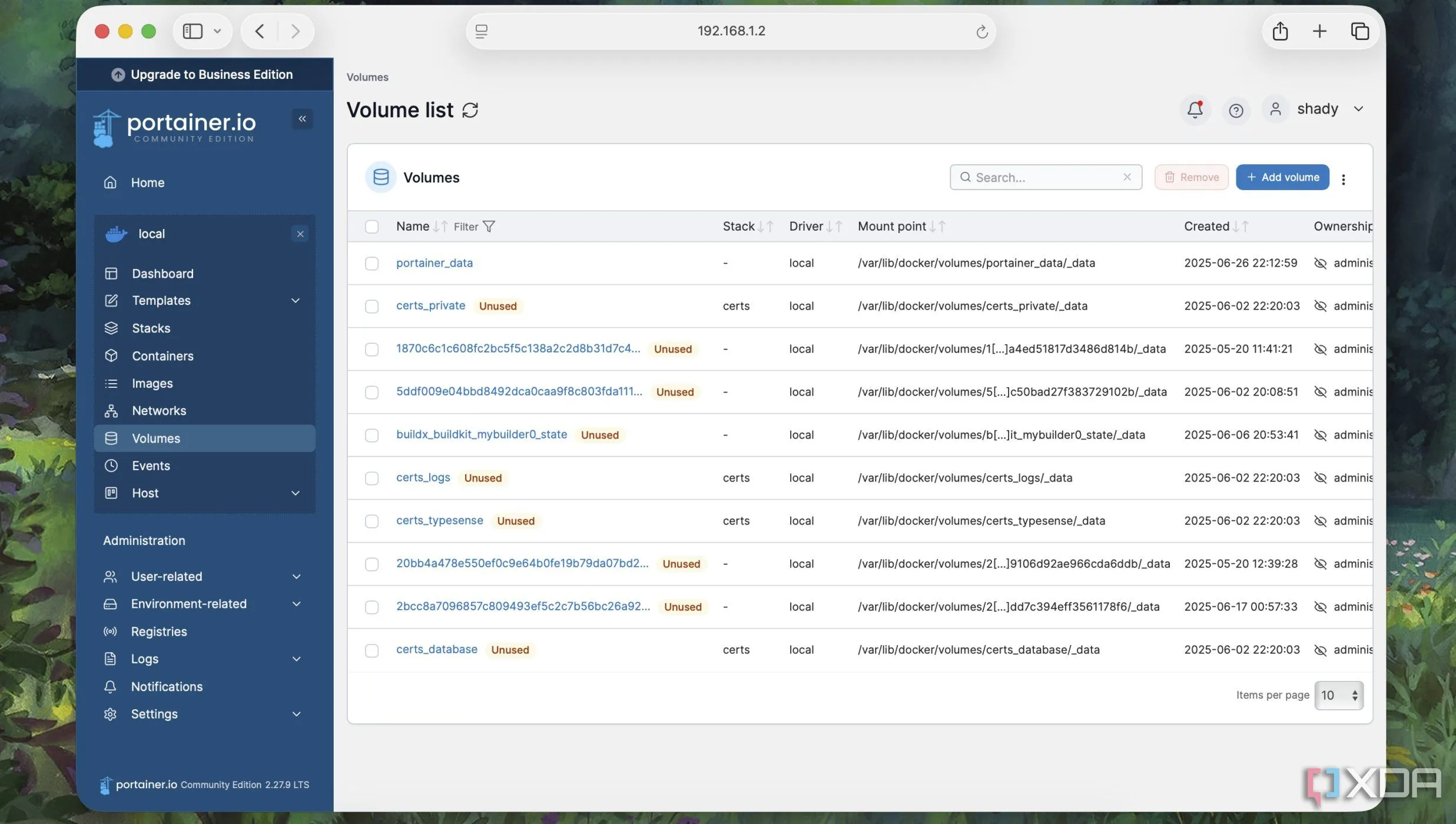1456x824 pixels.
Task: Check the portainer_data volume checkbox
Action: (x=372, y=263)
